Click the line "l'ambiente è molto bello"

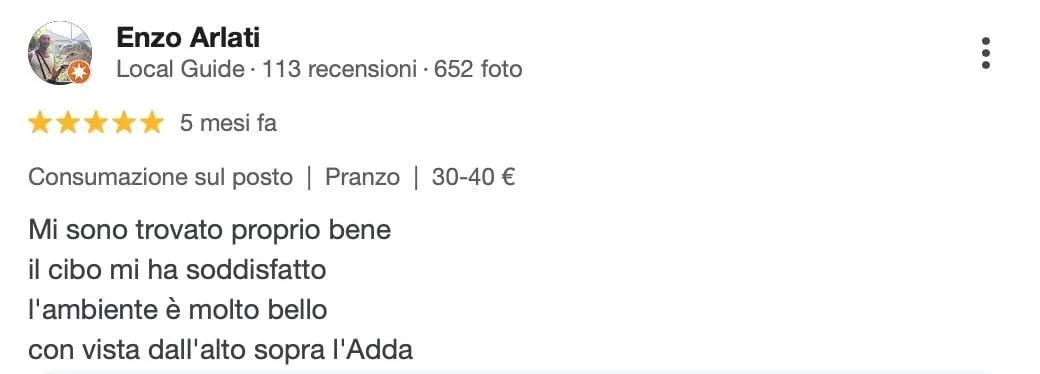178,310
